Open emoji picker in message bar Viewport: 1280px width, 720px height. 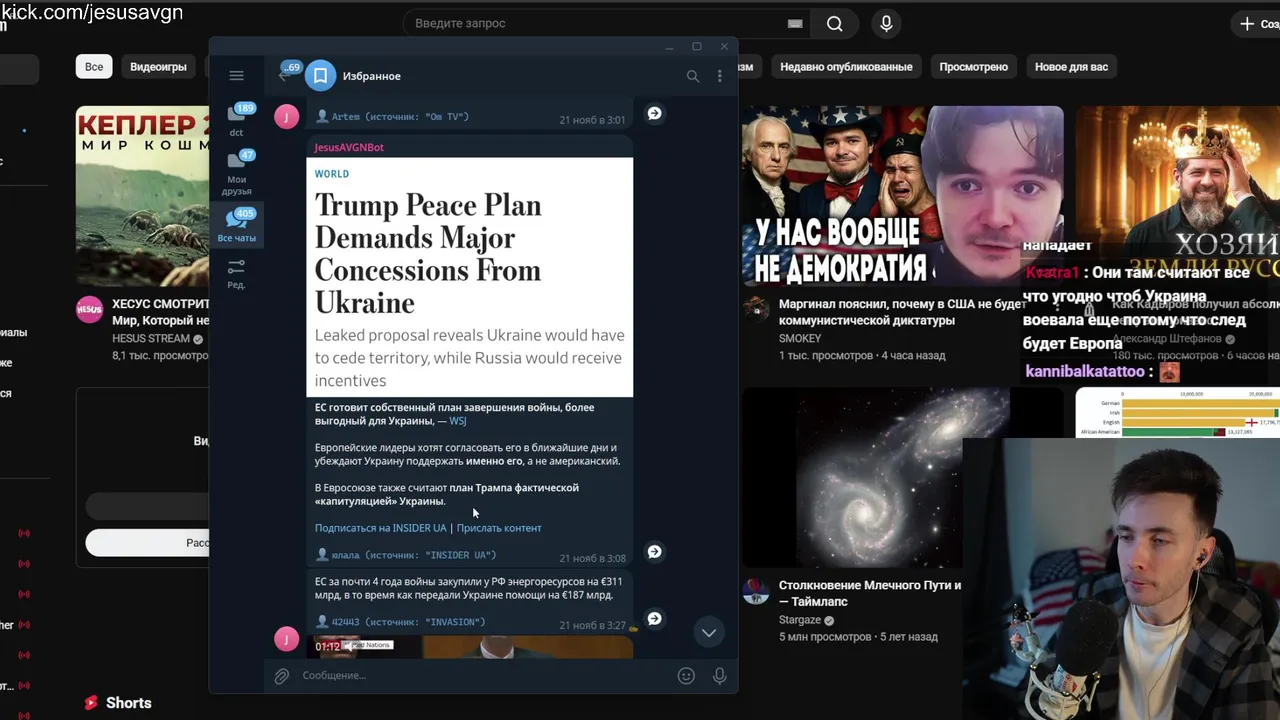[x=686, y=676]
